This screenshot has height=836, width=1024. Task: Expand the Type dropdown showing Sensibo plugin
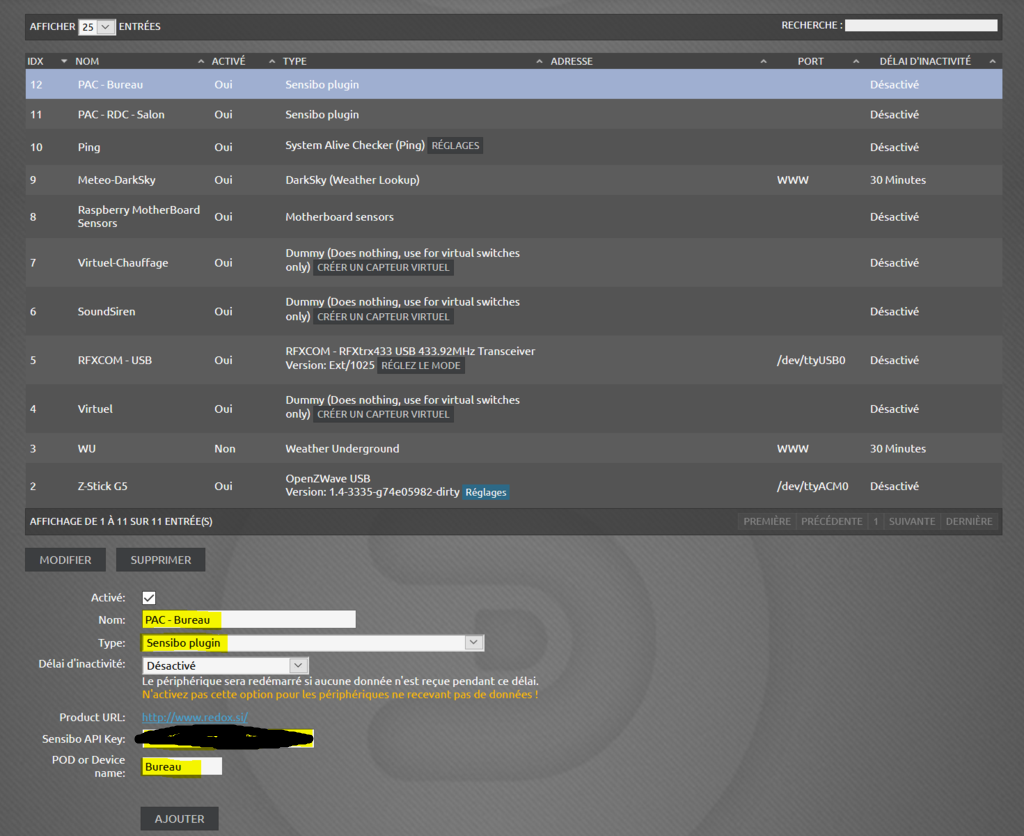(474, 643)
